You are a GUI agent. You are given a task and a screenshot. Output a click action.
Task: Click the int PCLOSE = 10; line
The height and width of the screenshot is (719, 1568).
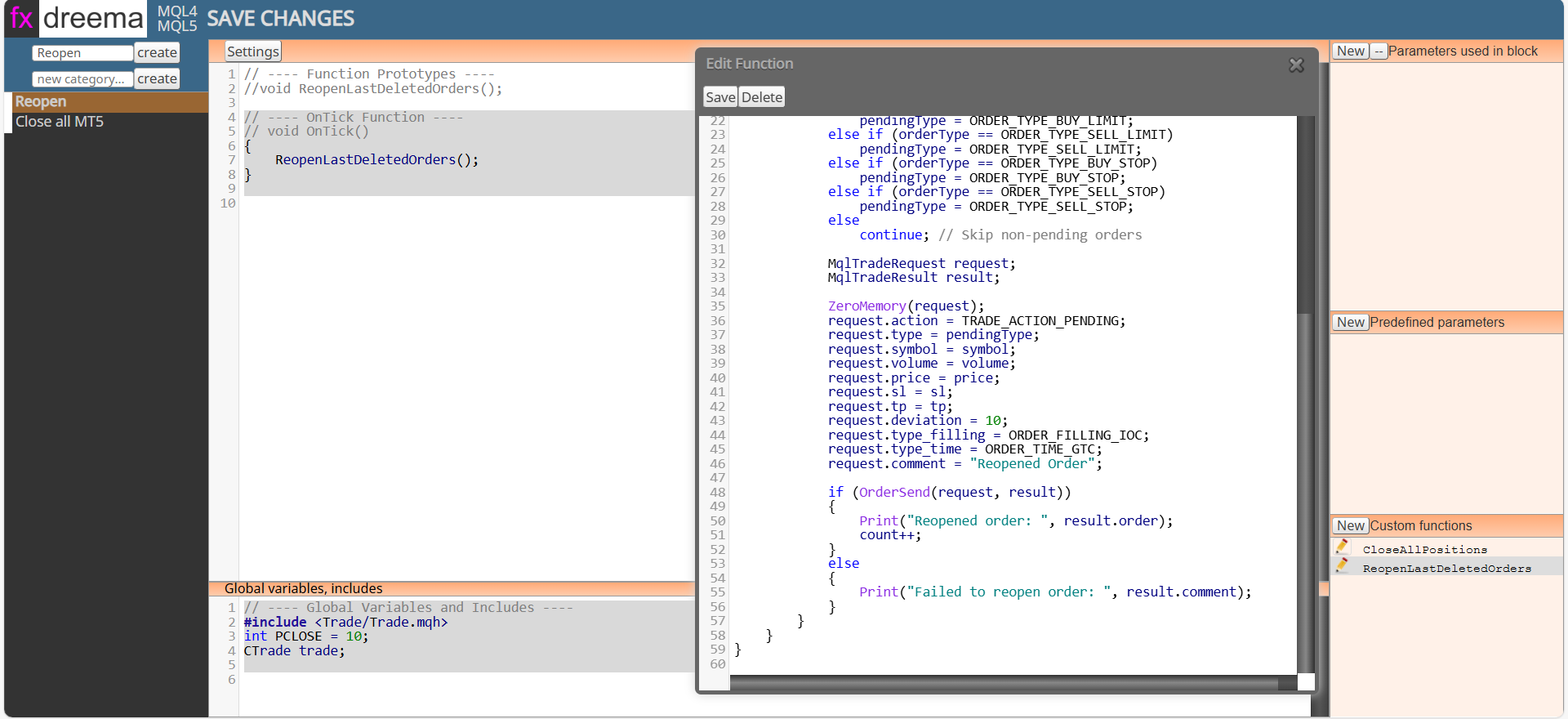(306, 636)
